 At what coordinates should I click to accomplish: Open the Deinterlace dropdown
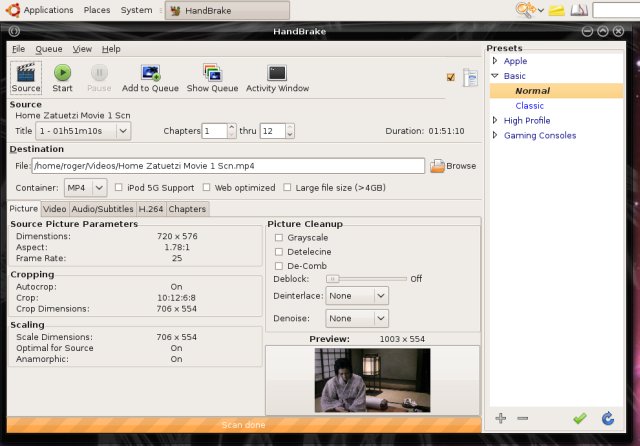pos(356,296)
